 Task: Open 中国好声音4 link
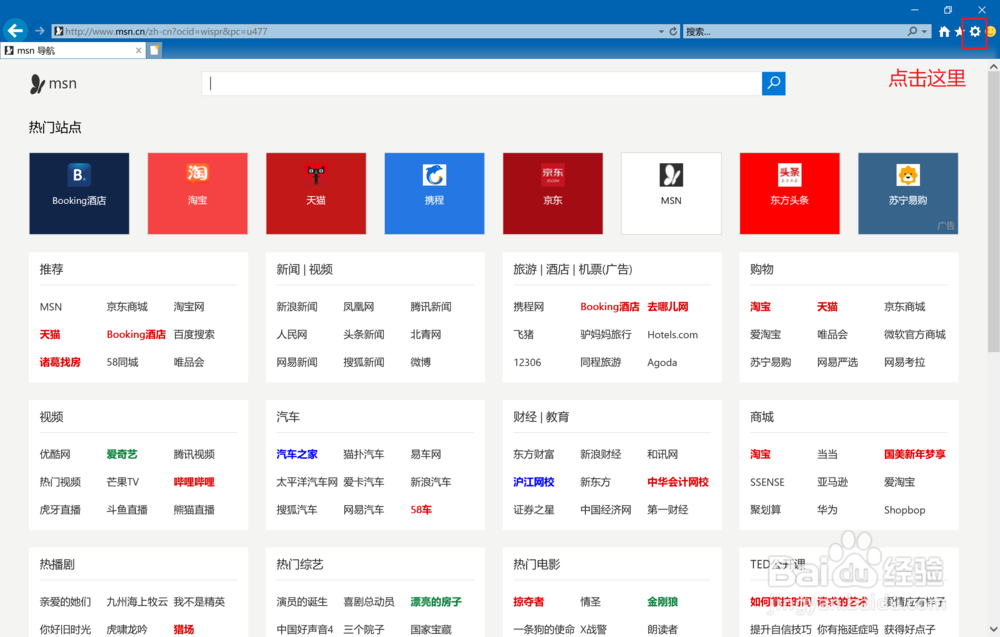pyautogui.click(x=305, y=629)
